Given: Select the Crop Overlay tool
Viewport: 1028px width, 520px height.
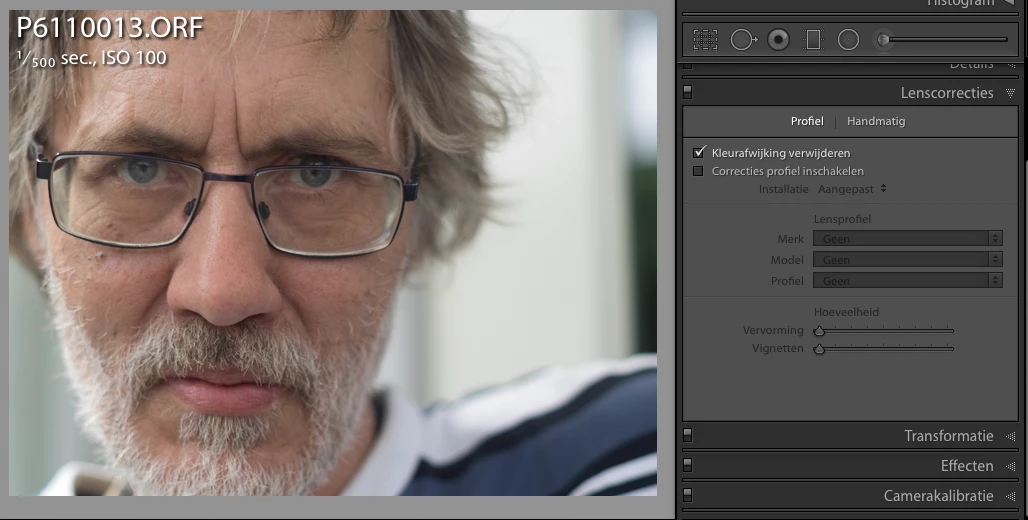Looking at the screenshot, I should [x=705, y=40].
